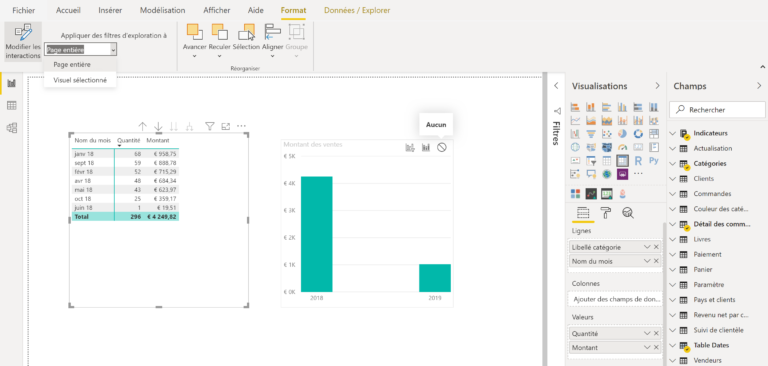
Task: Click the Quantité column header in table
Action: coord(129,141)
